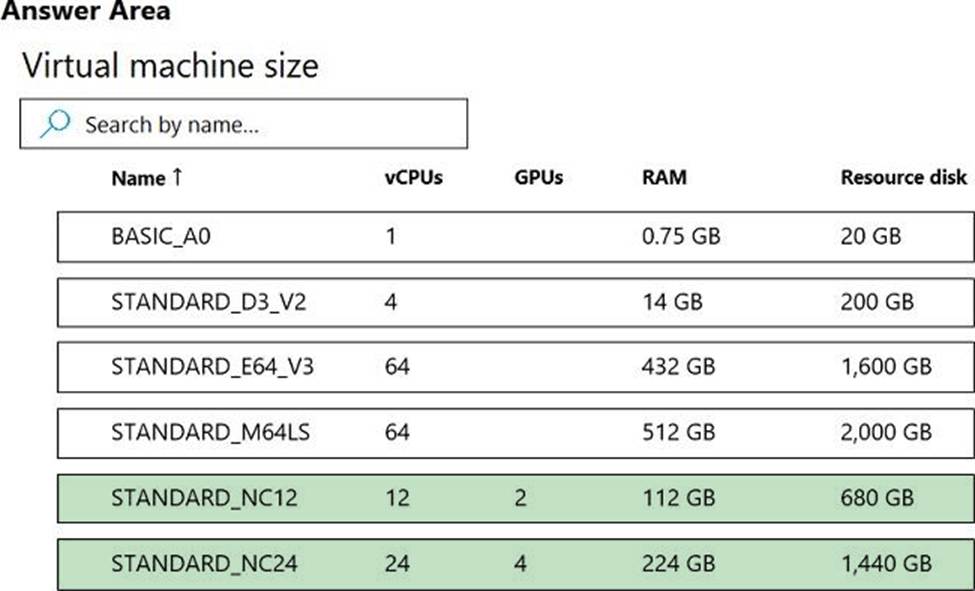975x591 pixels.
Task: Select the highlighted STANDARD_NC12 row
Action: tap(515, 498)
